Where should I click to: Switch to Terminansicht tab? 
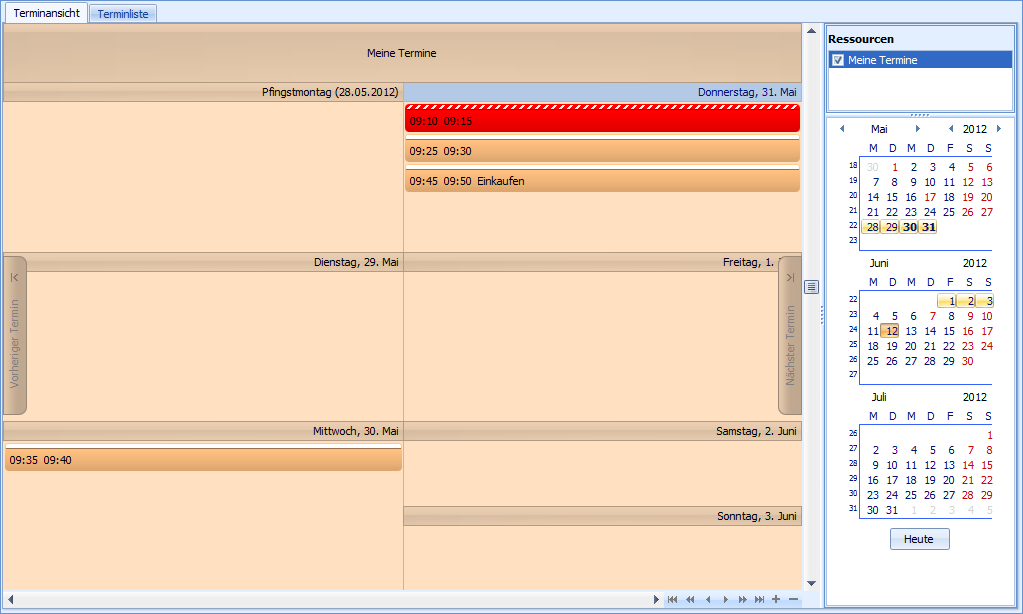click(46, 13)
